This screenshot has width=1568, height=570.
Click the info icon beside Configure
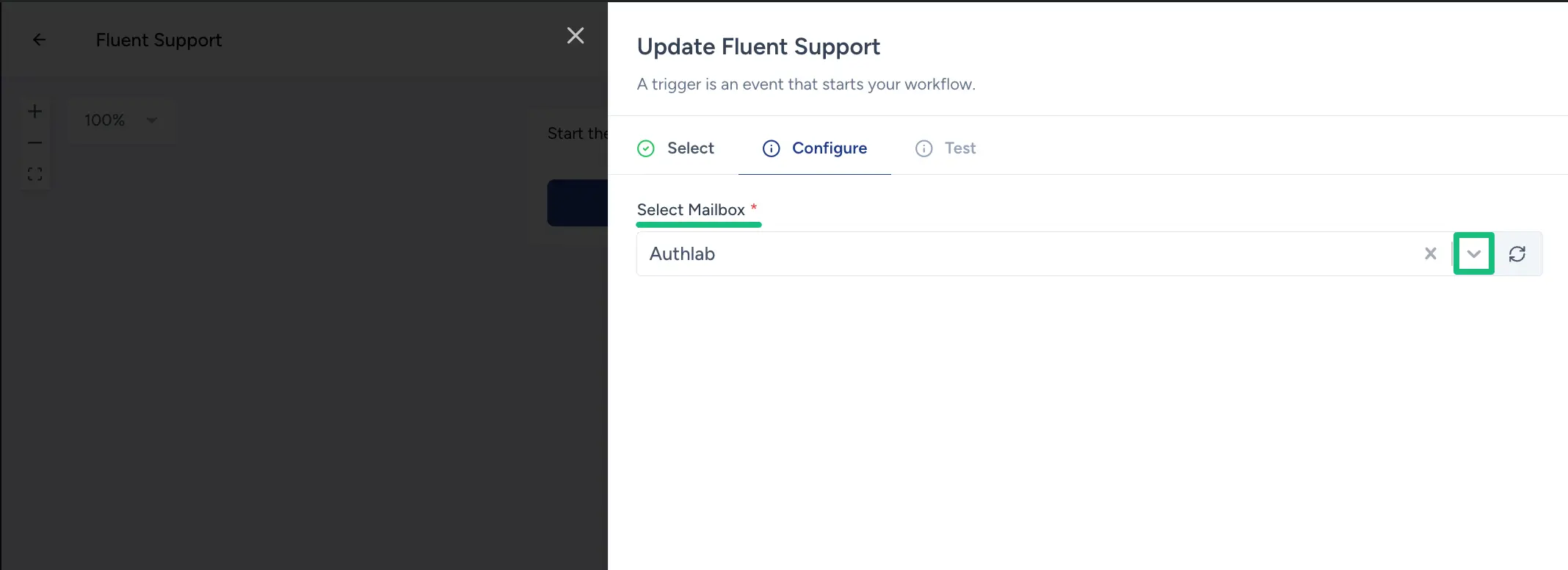pos(771,149)
